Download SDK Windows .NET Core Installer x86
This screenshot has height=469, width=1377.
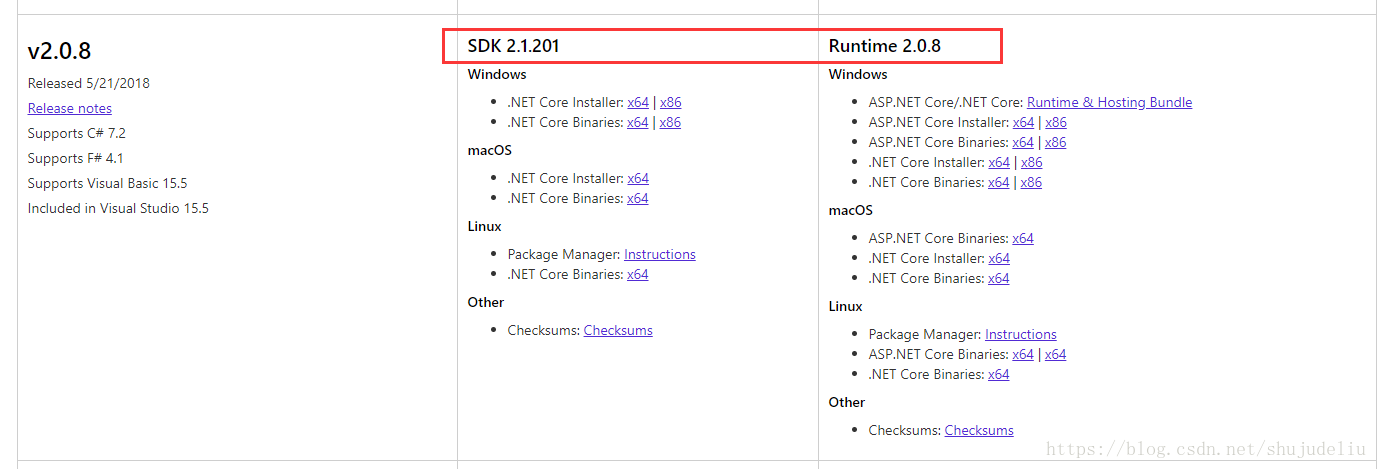click(x=670, y=102)
